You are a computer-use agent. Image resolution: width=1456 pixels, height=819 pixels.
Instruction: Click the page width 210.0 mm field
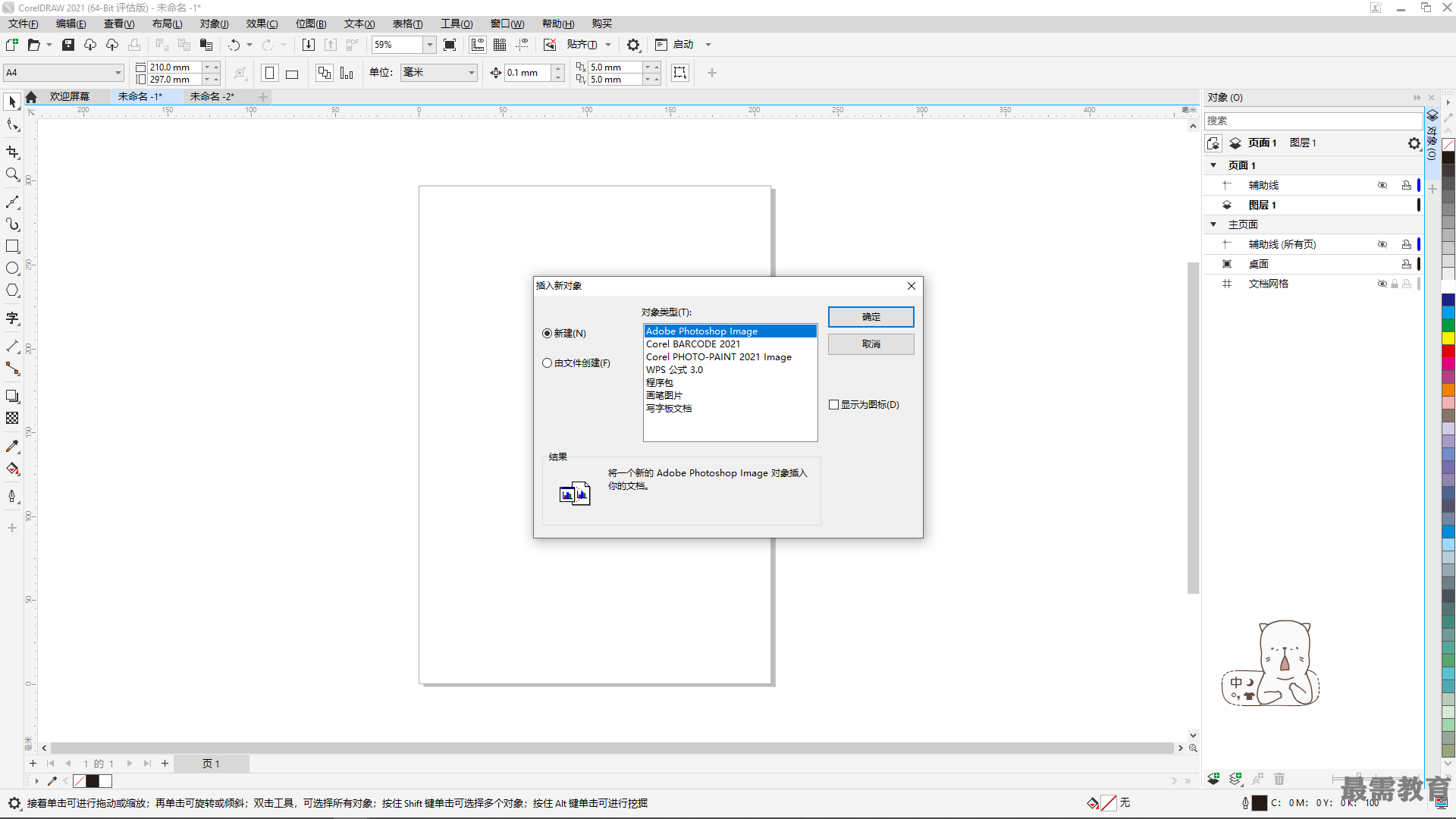coord(174,67)
